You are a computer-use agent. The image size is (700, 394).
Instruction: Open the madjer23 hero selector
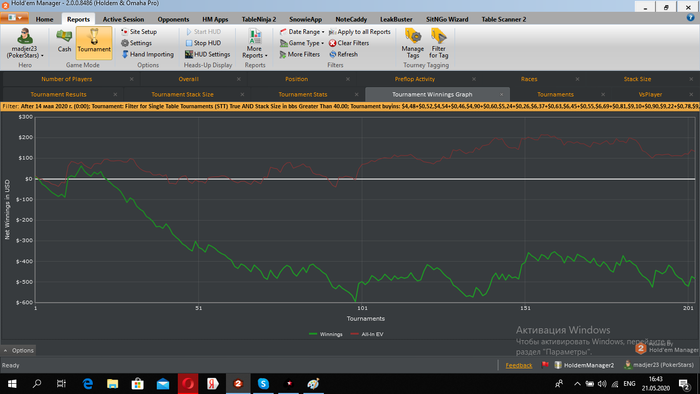pos(25,44)
